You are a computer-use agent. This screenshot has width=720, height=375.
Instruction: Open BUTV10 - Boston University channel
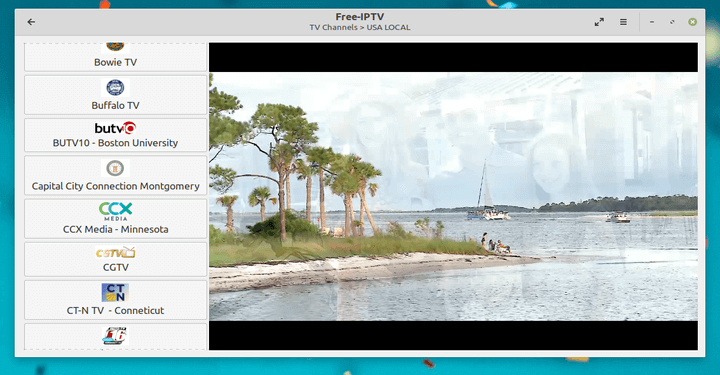[x=115, y=135]
